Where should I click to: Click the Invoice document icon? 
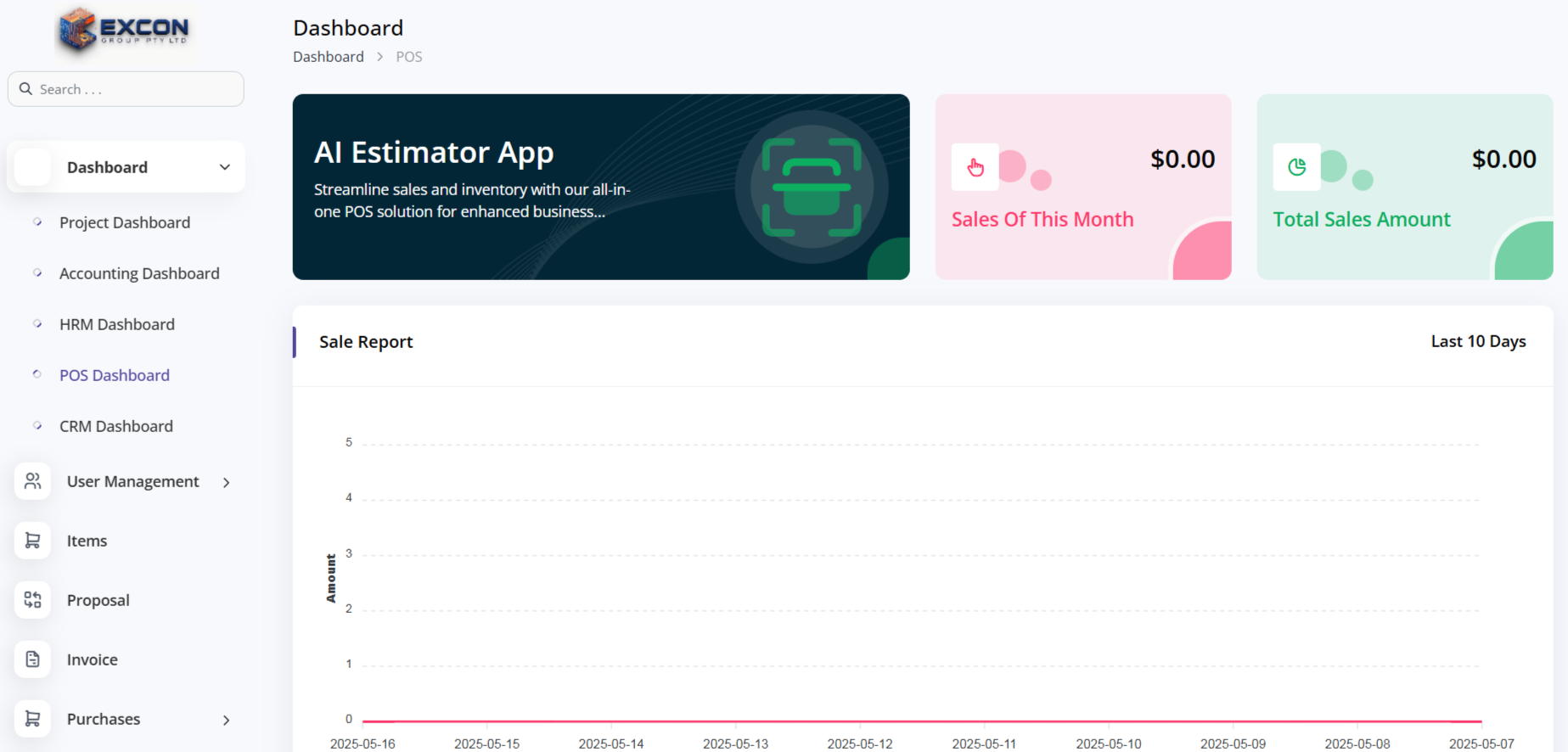(x=33, y=659)
